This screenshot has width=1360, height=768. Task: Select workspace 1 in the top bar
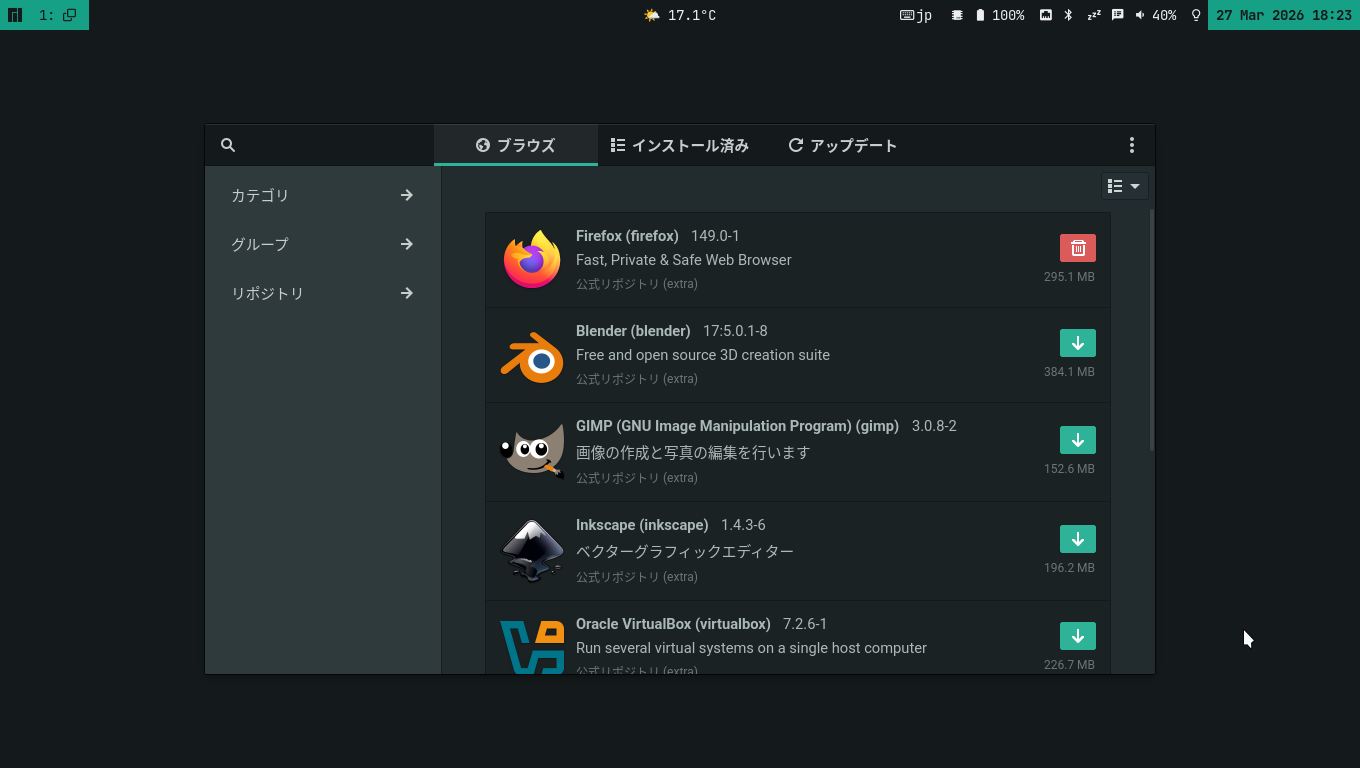[58, 15]
